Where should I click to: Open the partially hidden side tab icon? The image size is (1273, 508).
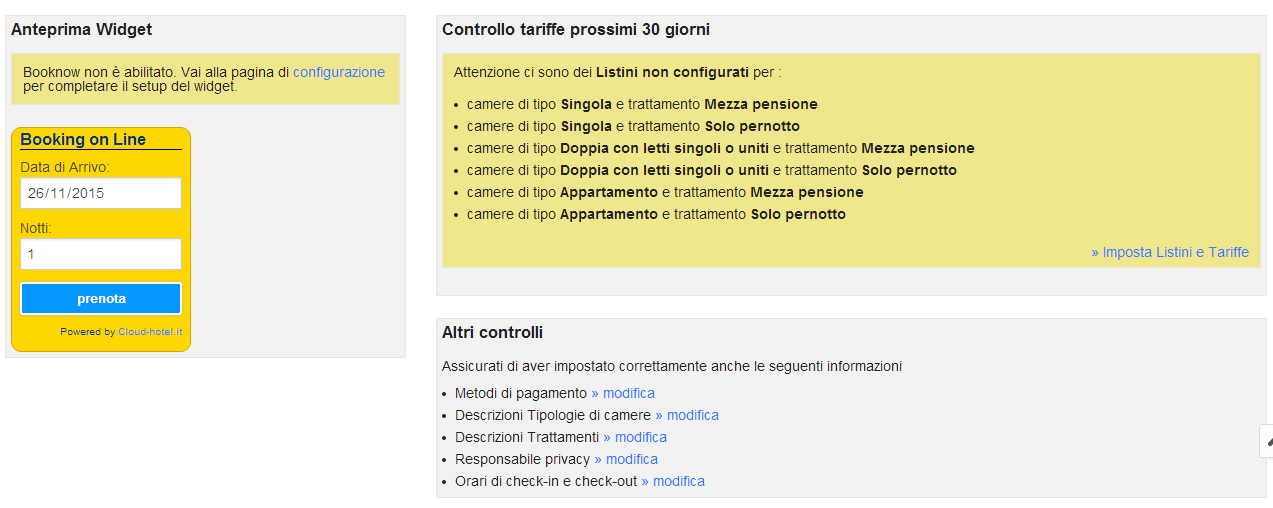pyautogui.click(x=1267, y=441)
